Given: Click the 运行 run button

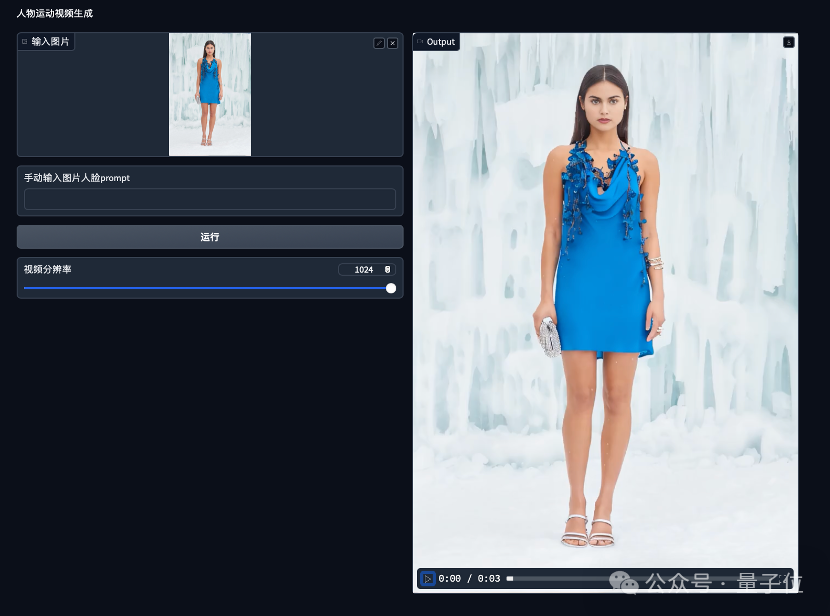Looking at the screenshot, I should 210,237.
